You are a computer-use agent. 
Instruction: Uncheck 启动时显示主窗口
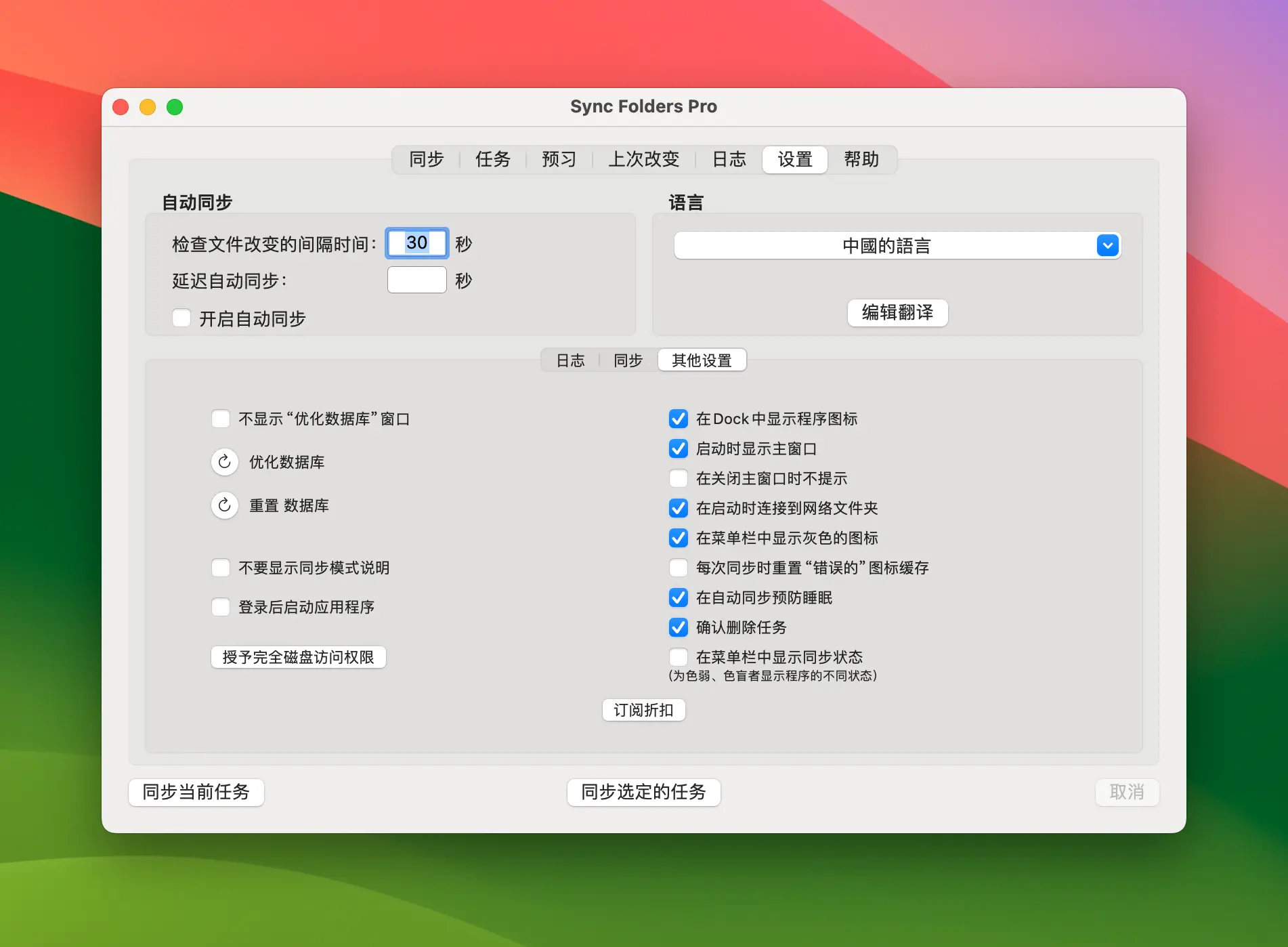pos(678,448)
